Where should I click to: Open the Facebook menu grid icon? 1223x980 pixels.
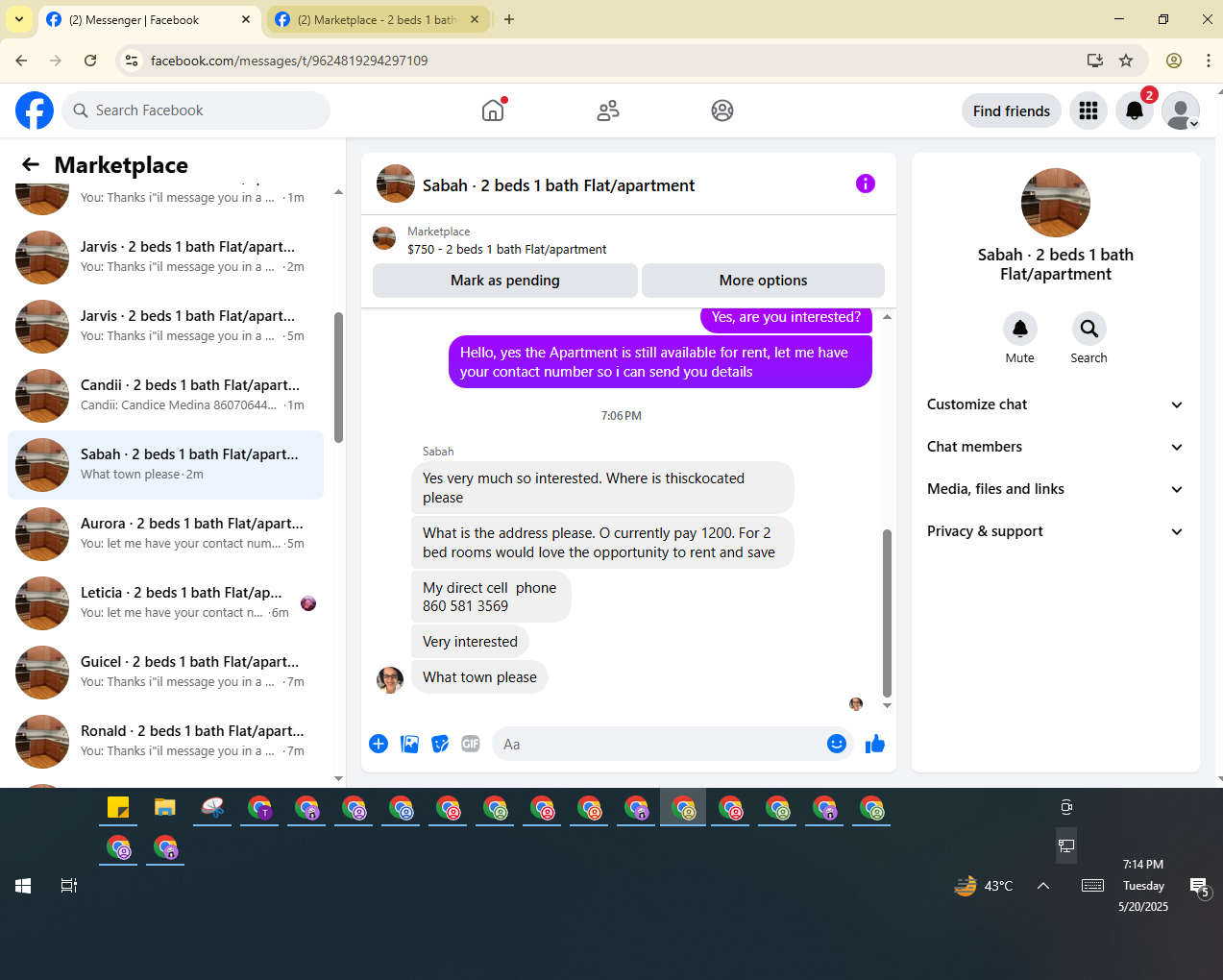click(1088, 110)
